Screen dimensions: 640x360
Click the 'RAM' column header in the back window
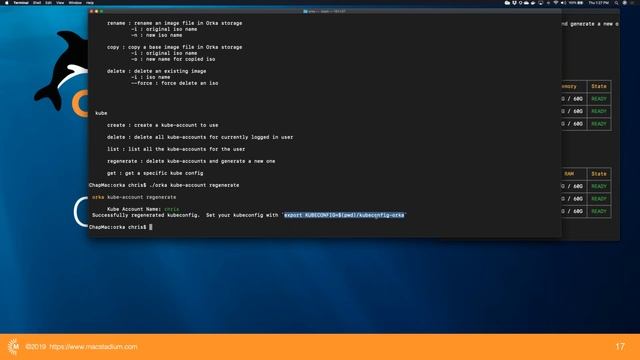(569, 174)
